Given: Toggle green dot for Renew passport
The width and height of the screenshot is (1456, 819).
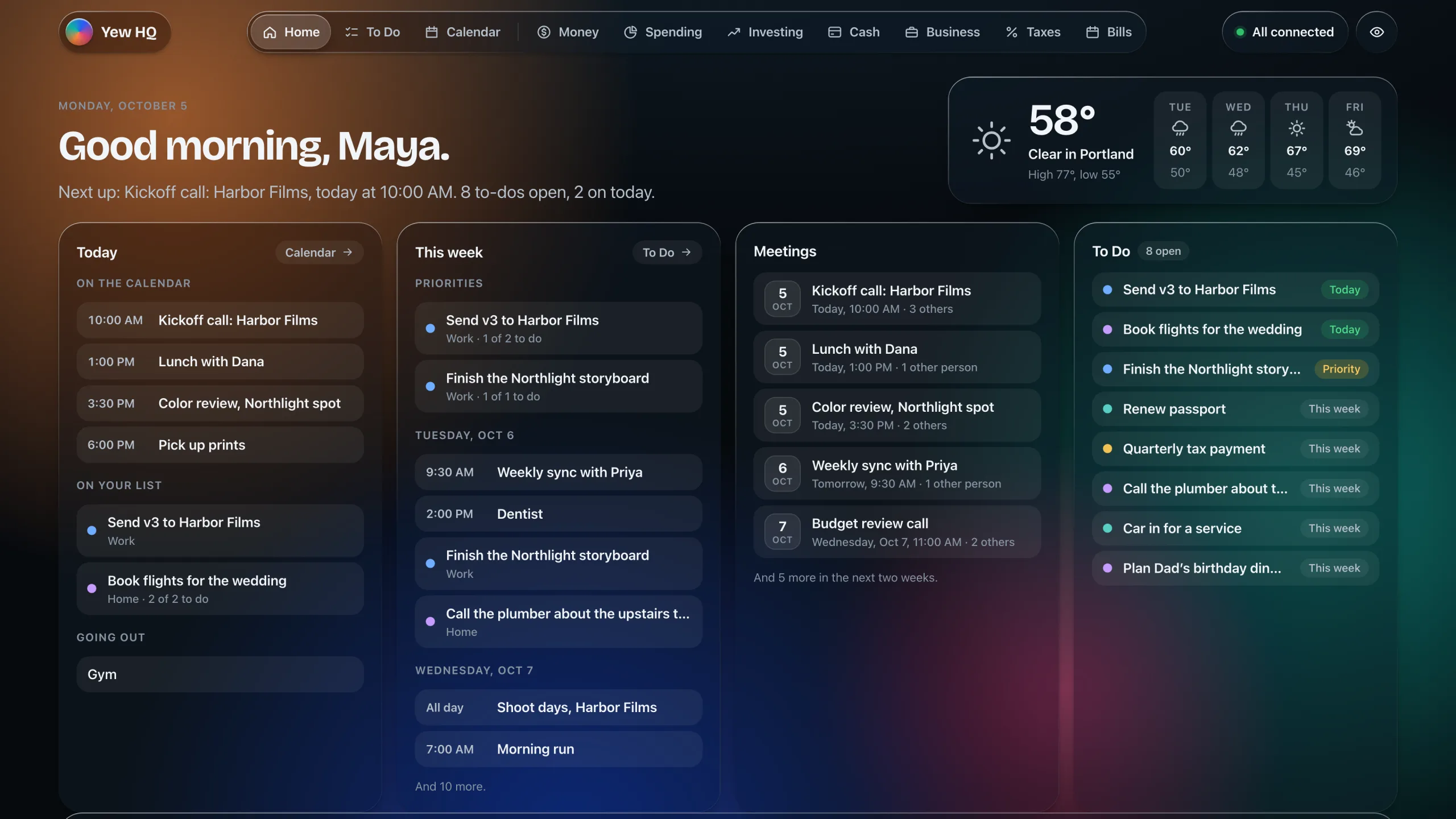Looking at the screenshot, I should point(1107,409).
